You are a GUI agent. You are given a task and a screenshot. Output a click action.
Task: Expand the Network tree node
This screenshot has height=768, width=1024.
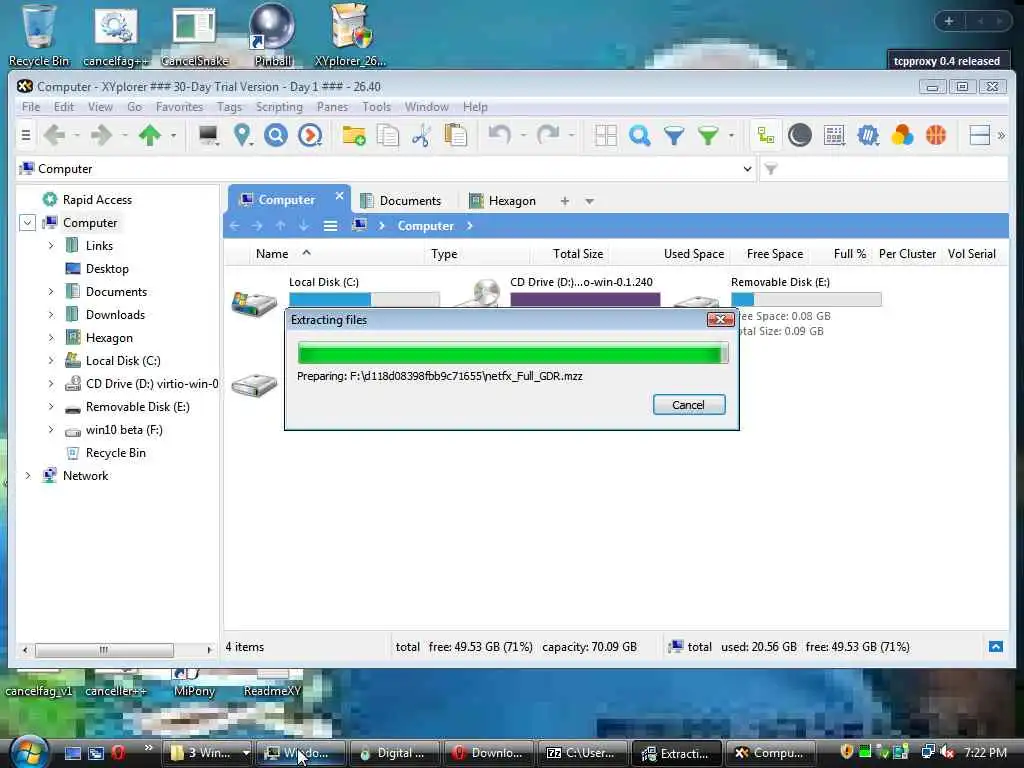(x=28, y=475)
